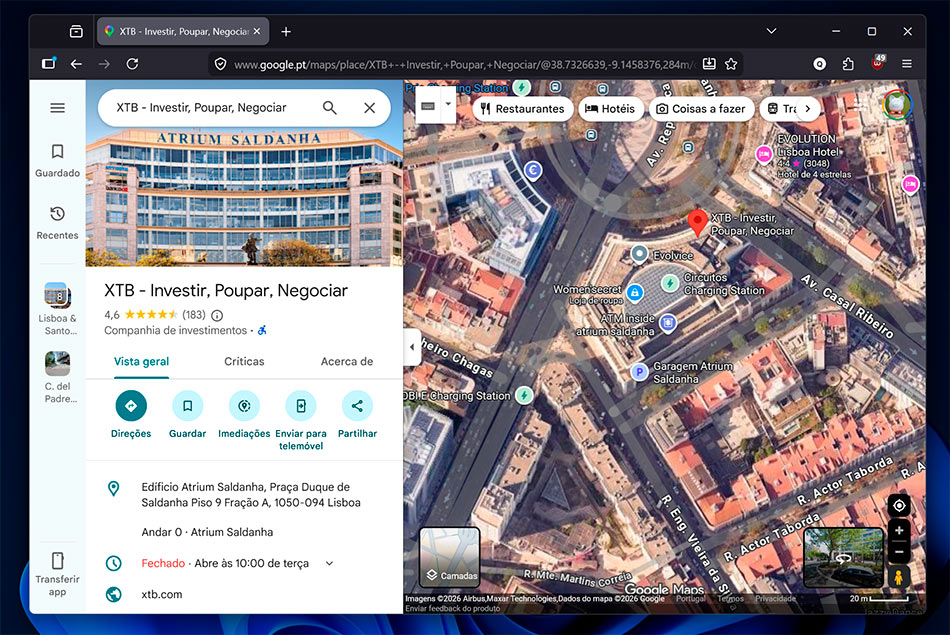Click the address bar URL
Viewport: 950px width, 635px height.
(x=463, y=64)
